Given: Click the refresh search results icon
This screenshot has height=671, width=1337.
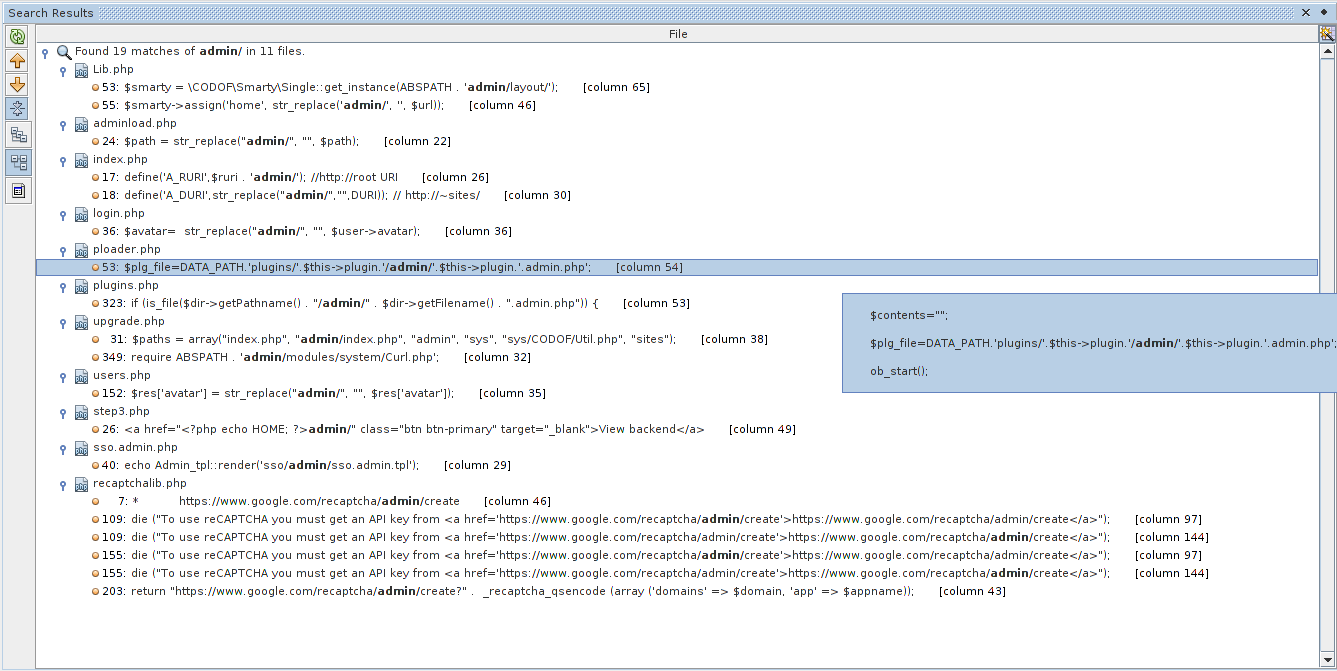Looking at the screenshot, I should [17, 37].
